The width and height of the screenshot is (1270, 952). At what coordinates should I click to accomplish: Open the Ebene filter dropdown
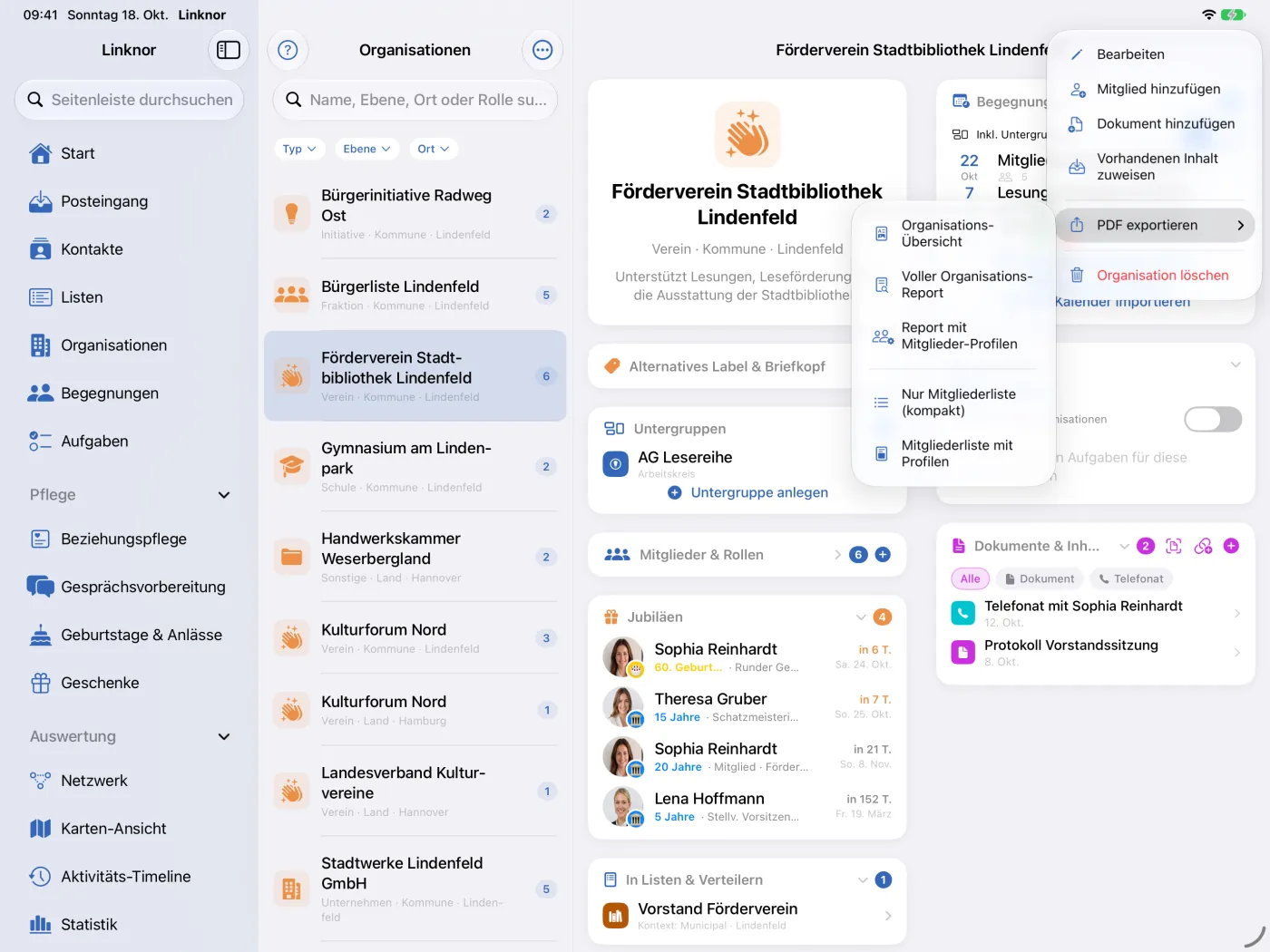[x=366, y=149]
